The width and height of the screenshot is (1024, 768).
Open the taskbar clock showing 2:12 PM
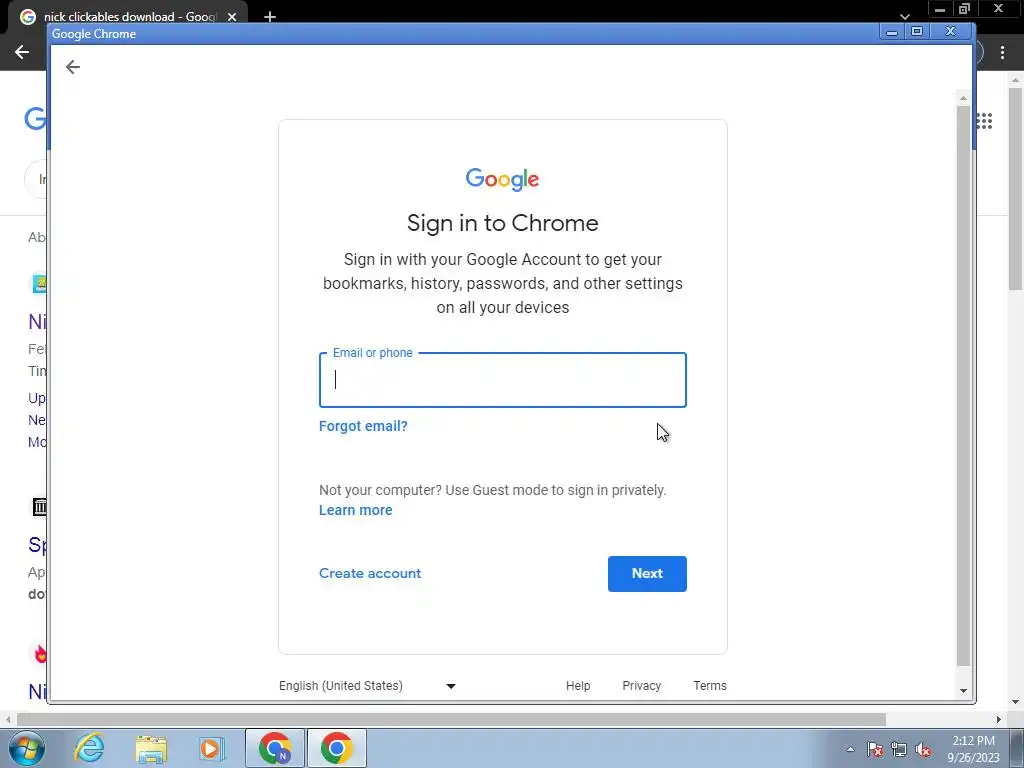[974, 749]
